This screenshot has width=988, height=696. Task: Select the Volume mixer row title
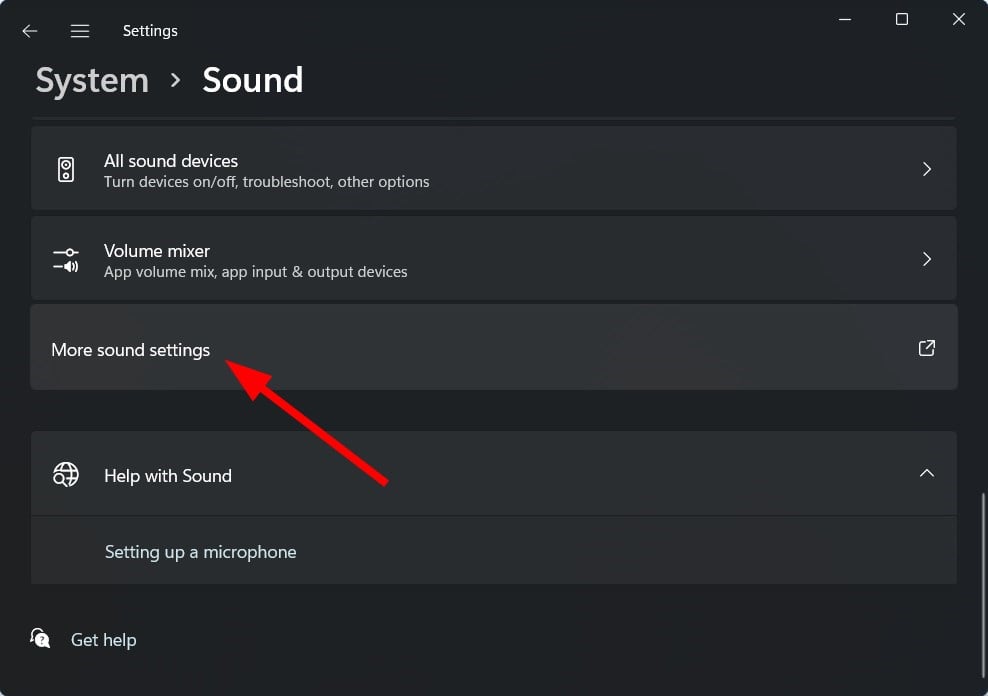point(157,251)
